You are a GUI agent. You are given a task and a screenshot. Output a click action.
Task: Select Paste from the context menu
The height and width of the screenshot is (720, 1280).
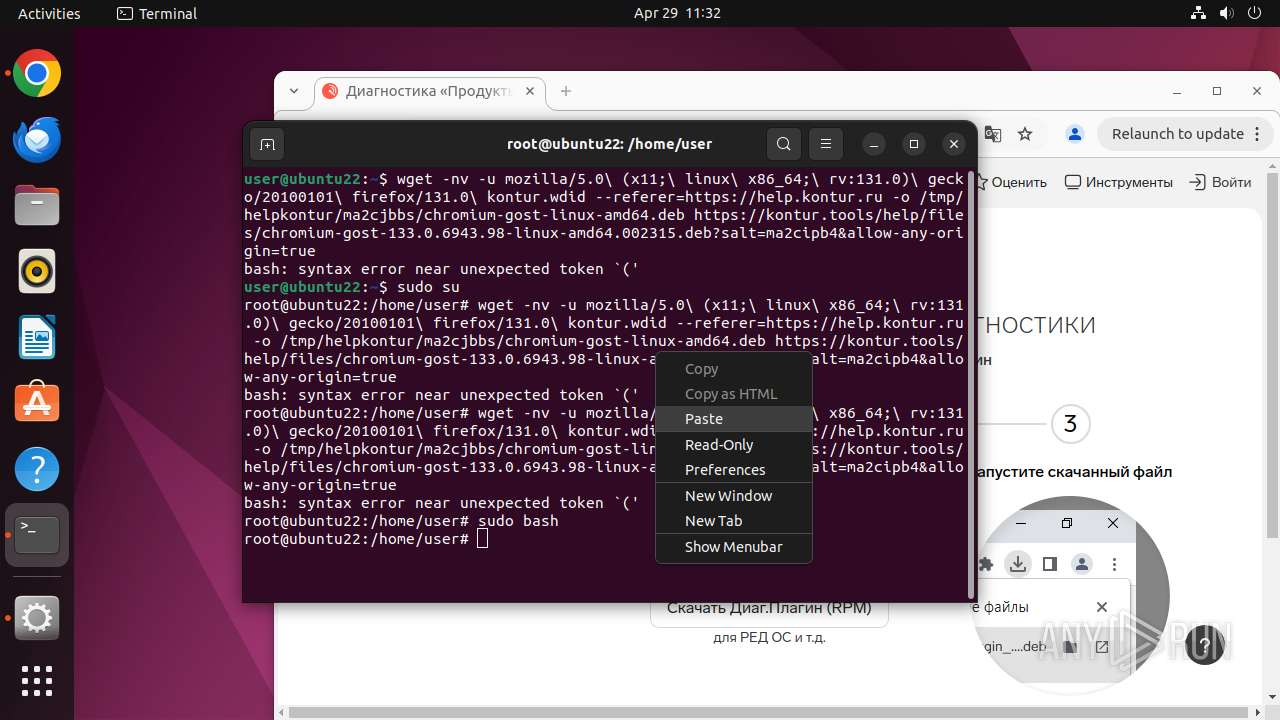pos(733,419)
